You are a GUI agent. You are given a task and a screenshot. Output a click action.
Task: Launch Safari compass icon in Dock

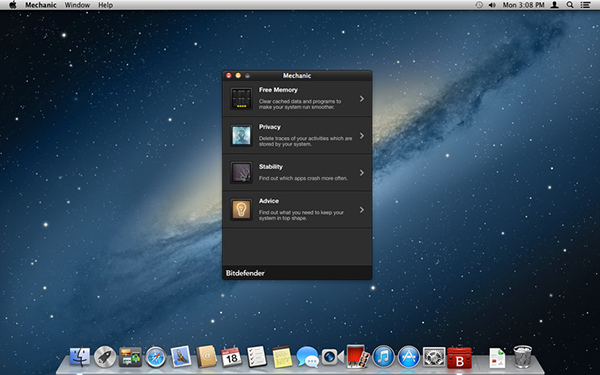click(156, 357)
